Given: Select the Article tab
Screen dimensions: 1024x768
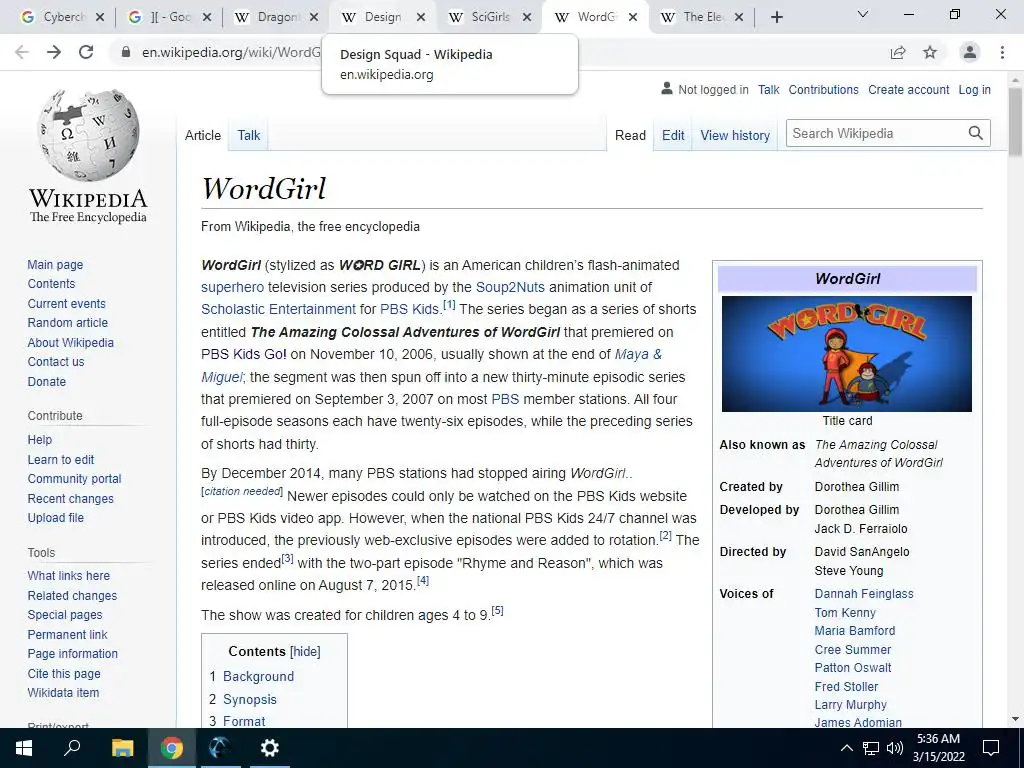Looking at the screenshot, I should point(202,135).
